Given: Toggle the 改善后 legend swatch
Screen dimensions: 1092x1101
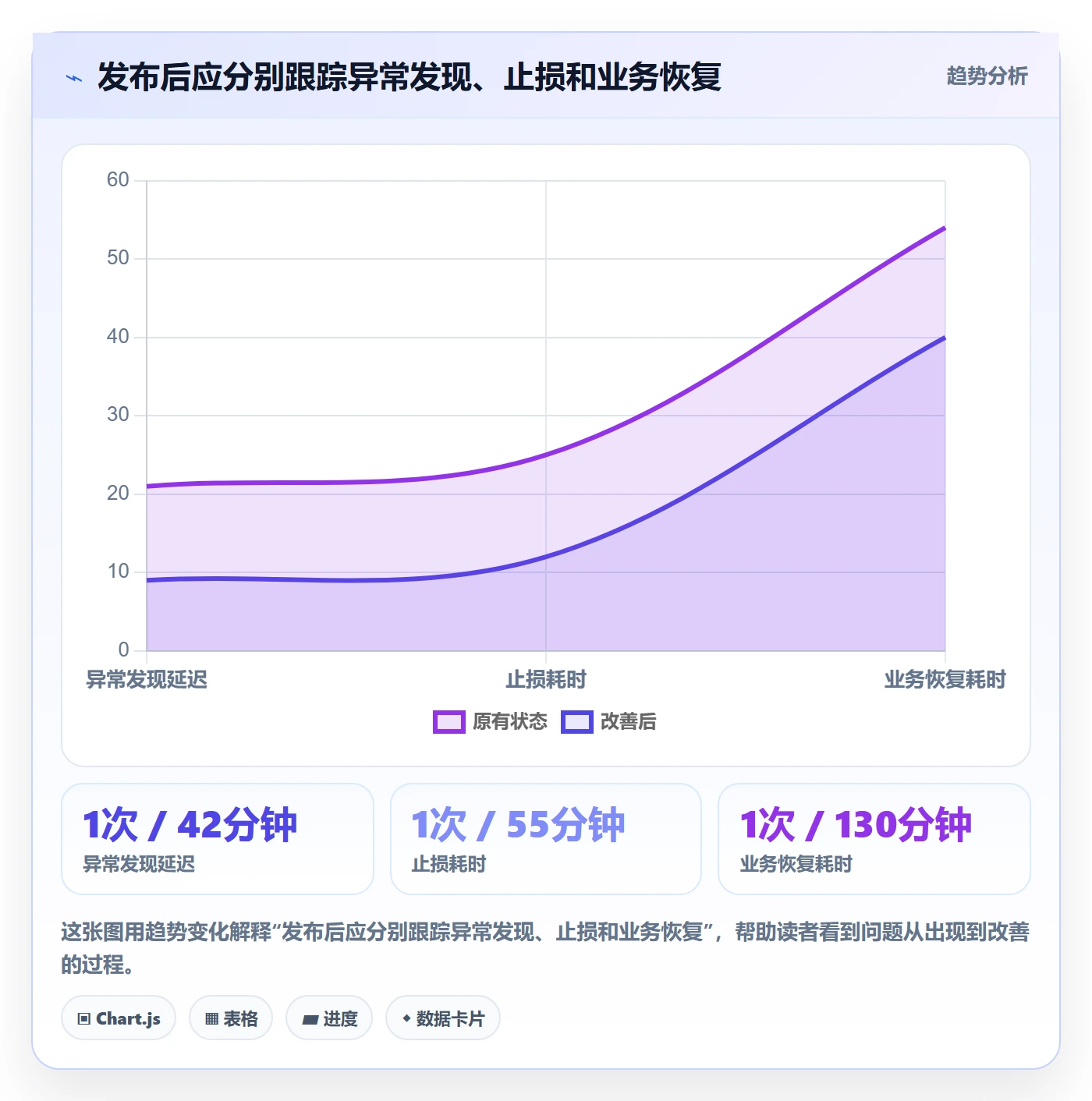Looking at the screenshot, I should coord(577,722).
